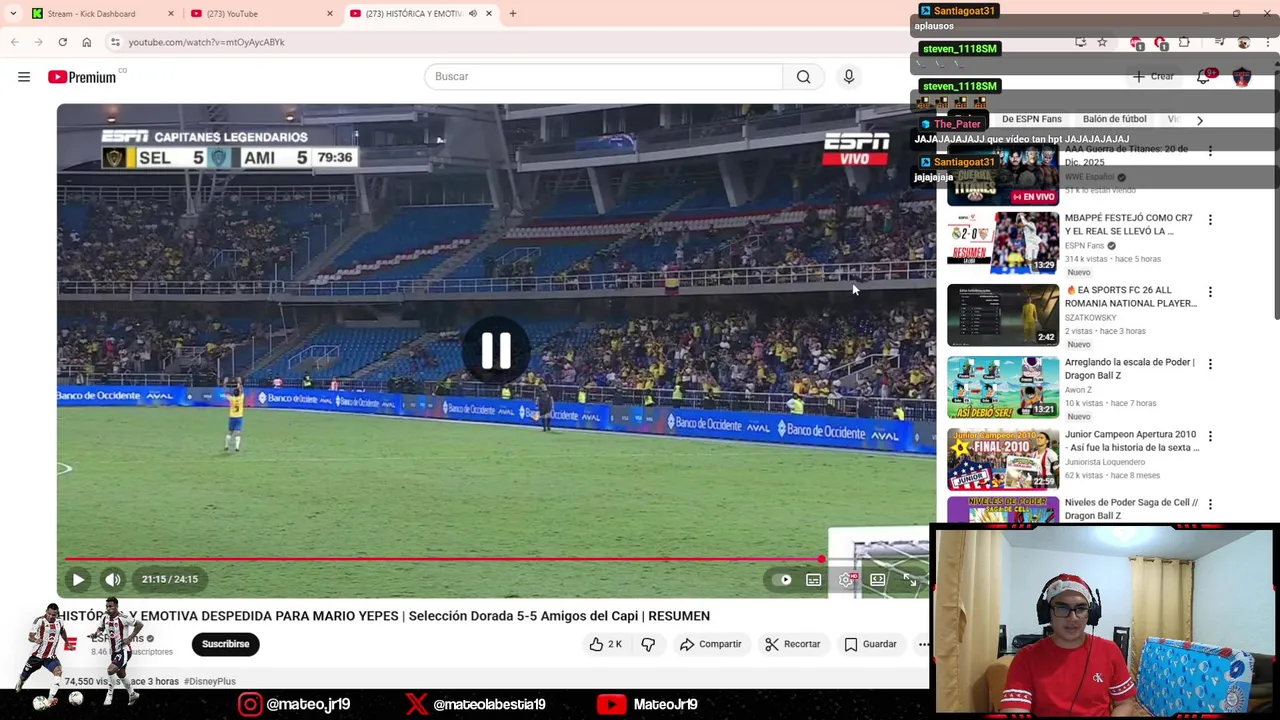Play the video with player play button

(x=78, y=579)
